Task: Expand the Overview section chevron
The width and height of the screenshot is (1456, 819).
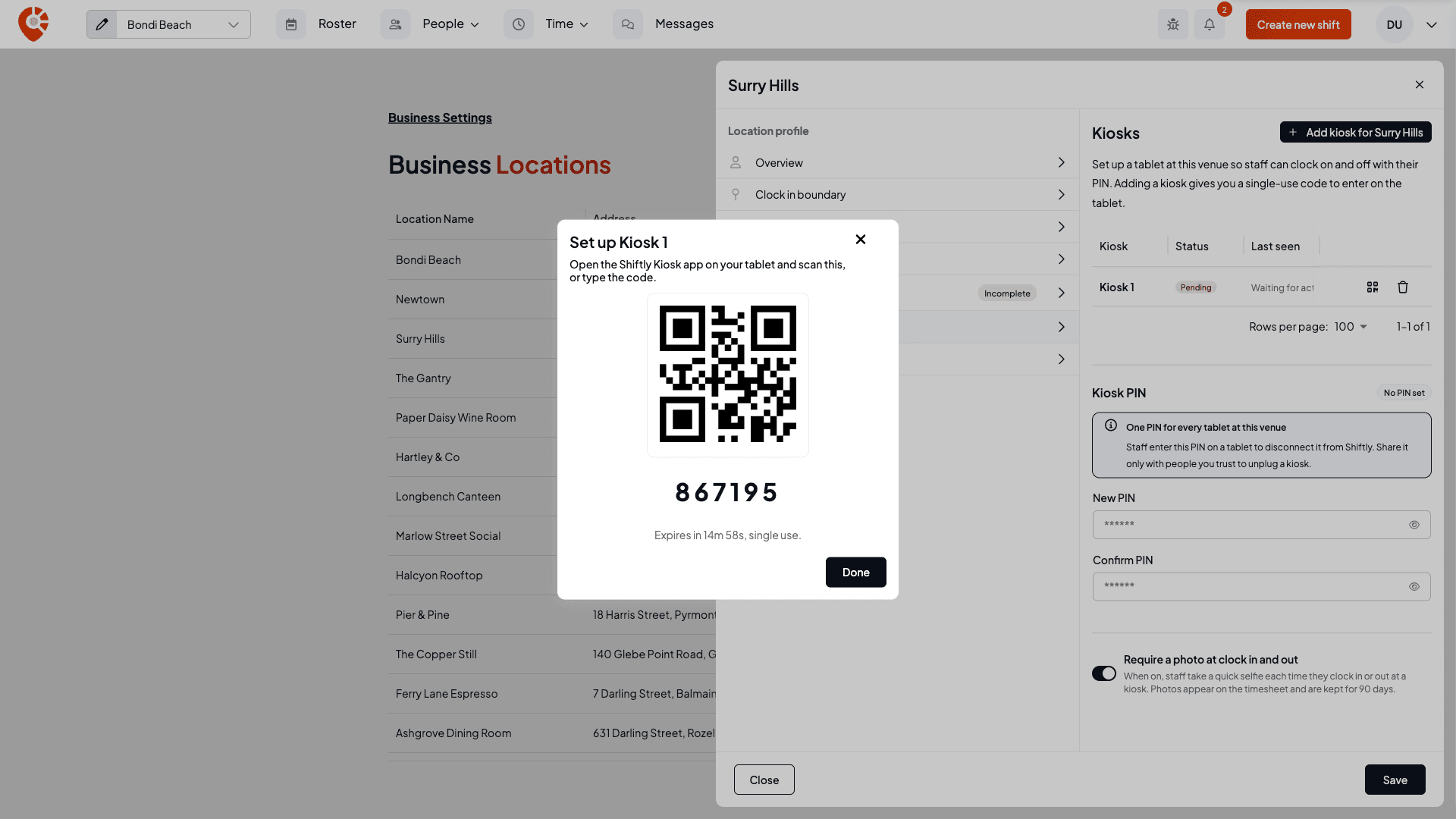Action: coord(1062,162)
